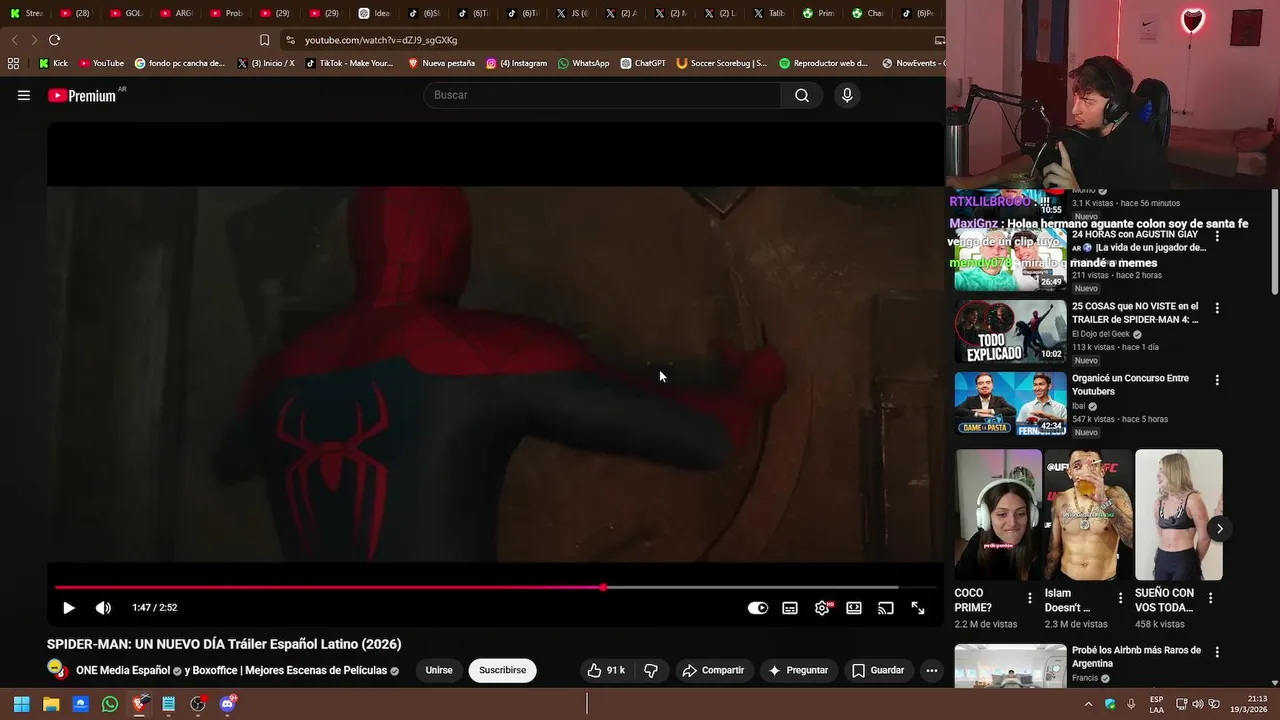This screenshot has width=1280, height=720.
Task: Play the paused video
Action: (x=69, y=608)
